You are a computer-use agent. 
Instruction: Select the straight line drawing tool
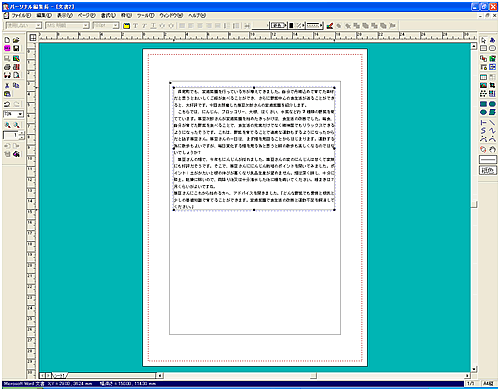(492, 123)
